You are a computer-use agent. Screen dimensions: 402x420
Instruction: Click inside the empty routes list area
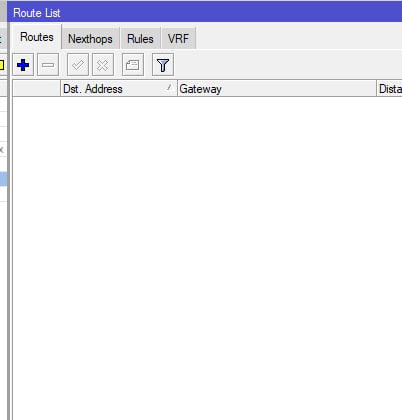[207, 257]
